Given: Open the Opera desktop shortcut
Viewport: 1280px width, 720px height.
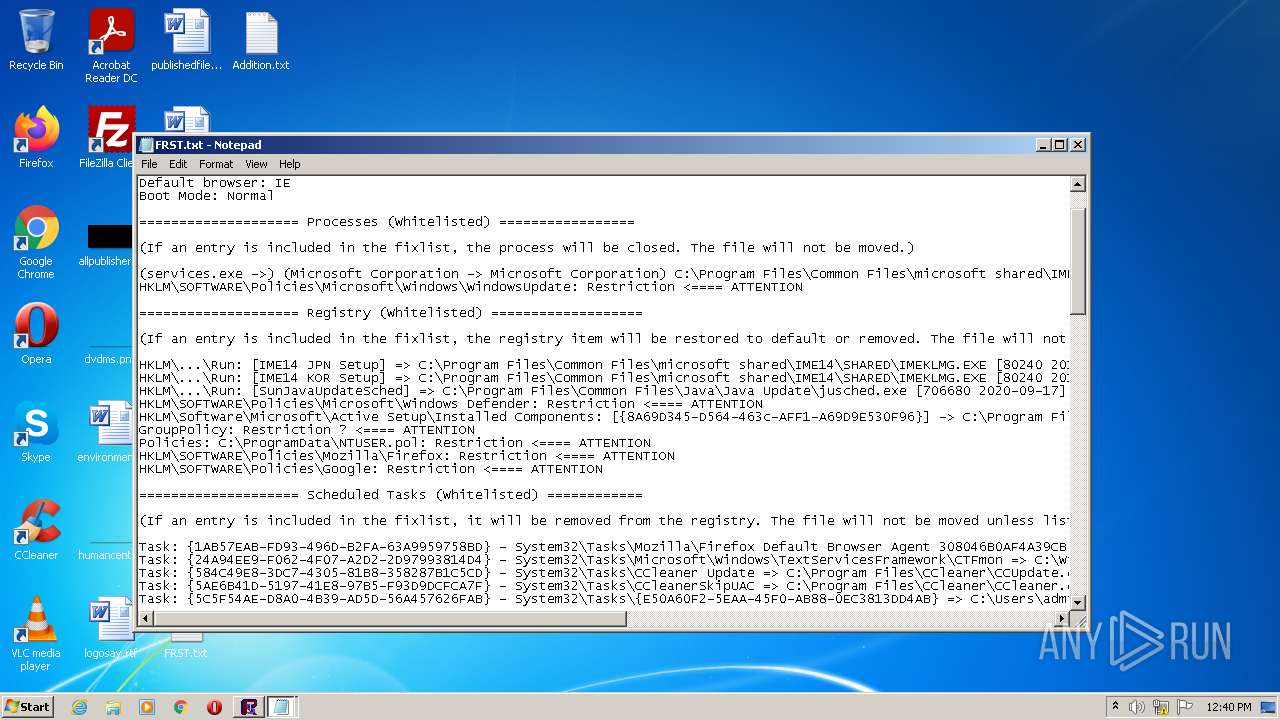Looking at the screenshot, I should tap(36, 334).
